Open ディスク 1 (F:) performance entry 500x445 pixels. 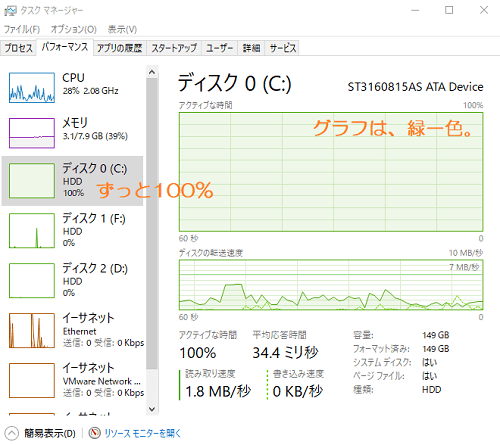point(73,230)
